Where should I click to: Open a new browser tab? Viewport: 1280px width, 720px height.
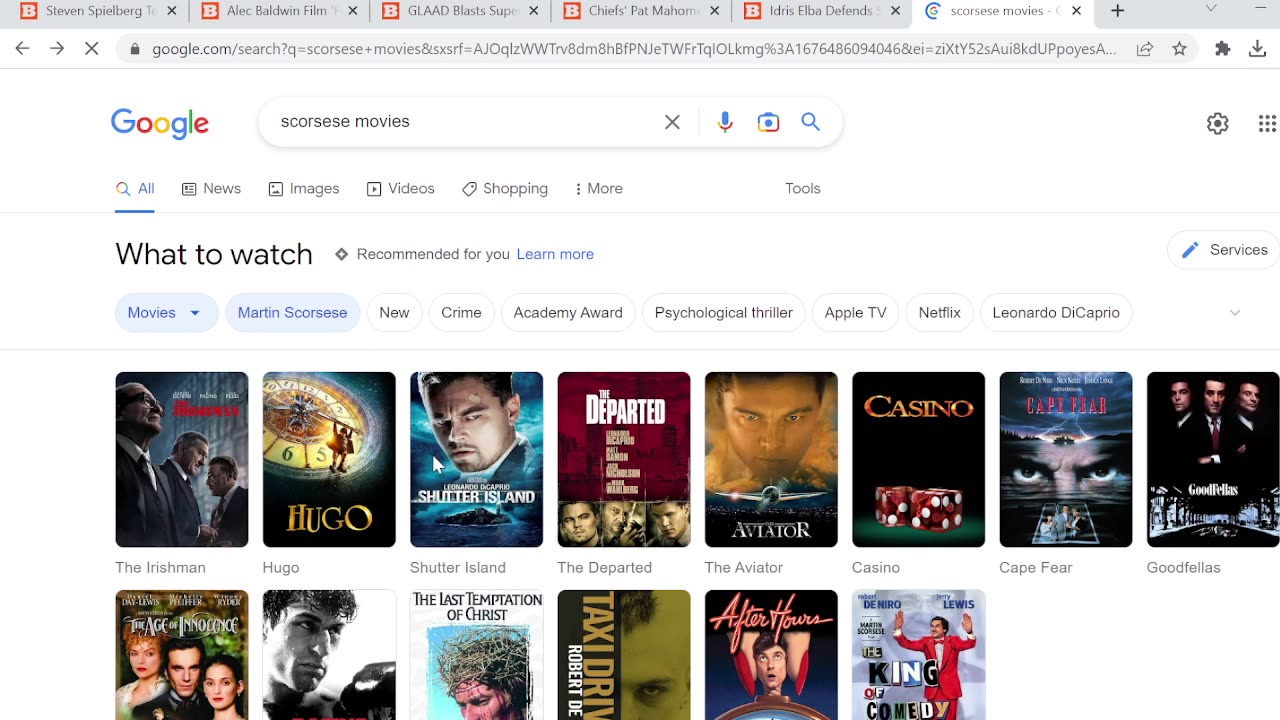coord(1118,11)
